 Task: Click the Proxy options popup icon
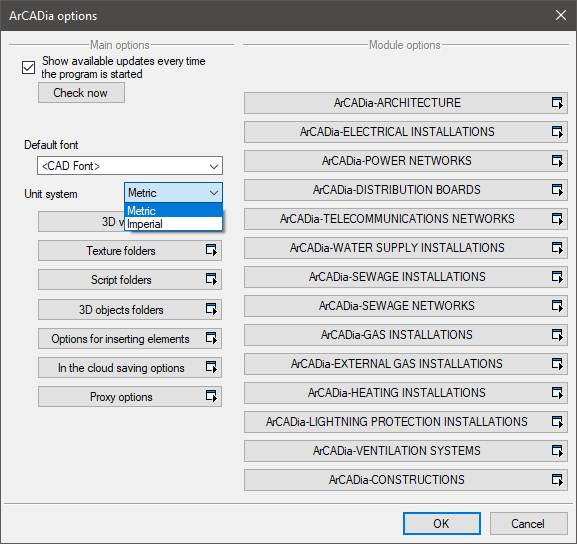[x=211, y=396]
